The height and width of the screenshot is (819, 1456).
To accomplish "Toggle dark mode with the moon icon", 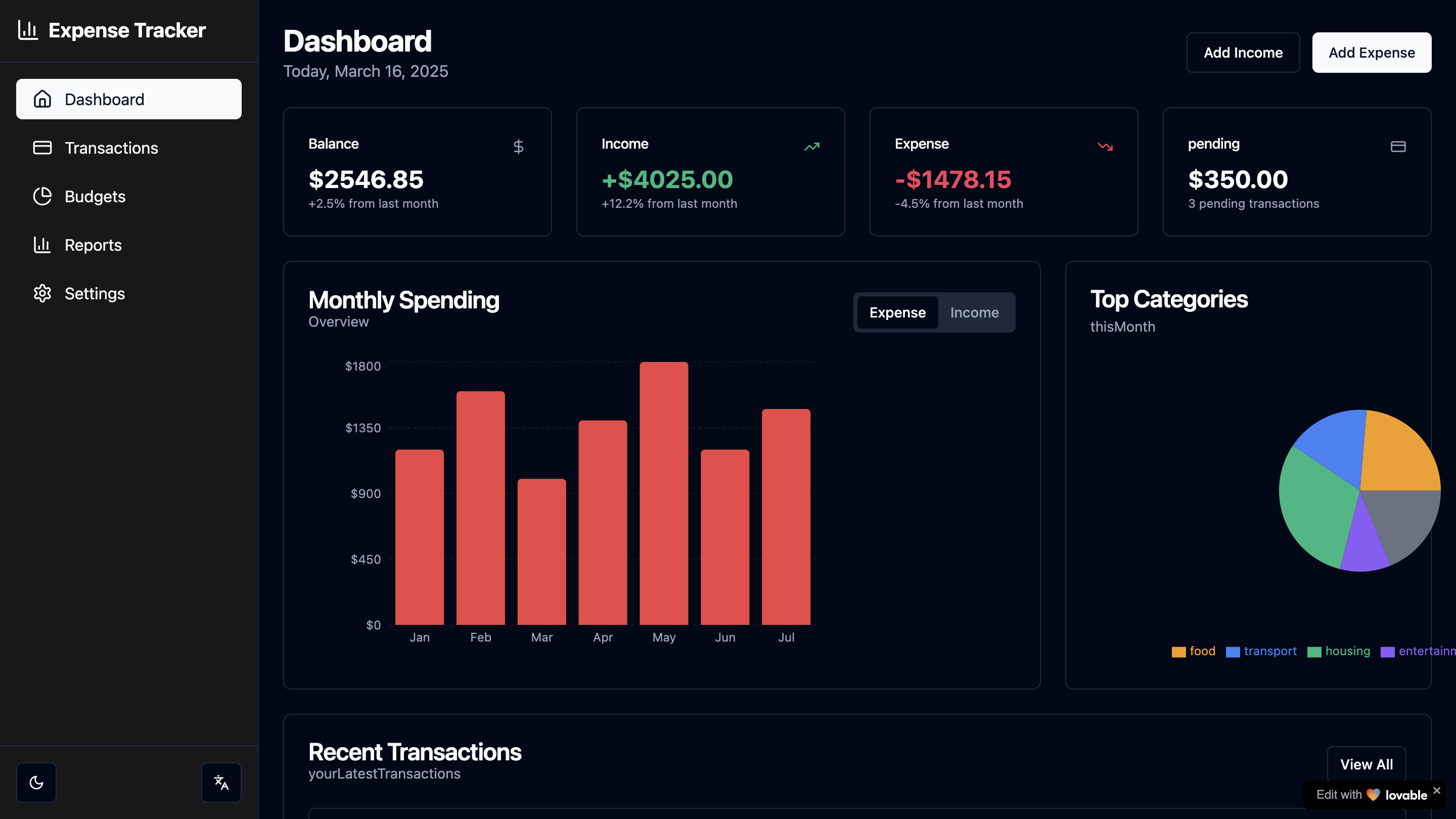I will [x=36, y=782].
